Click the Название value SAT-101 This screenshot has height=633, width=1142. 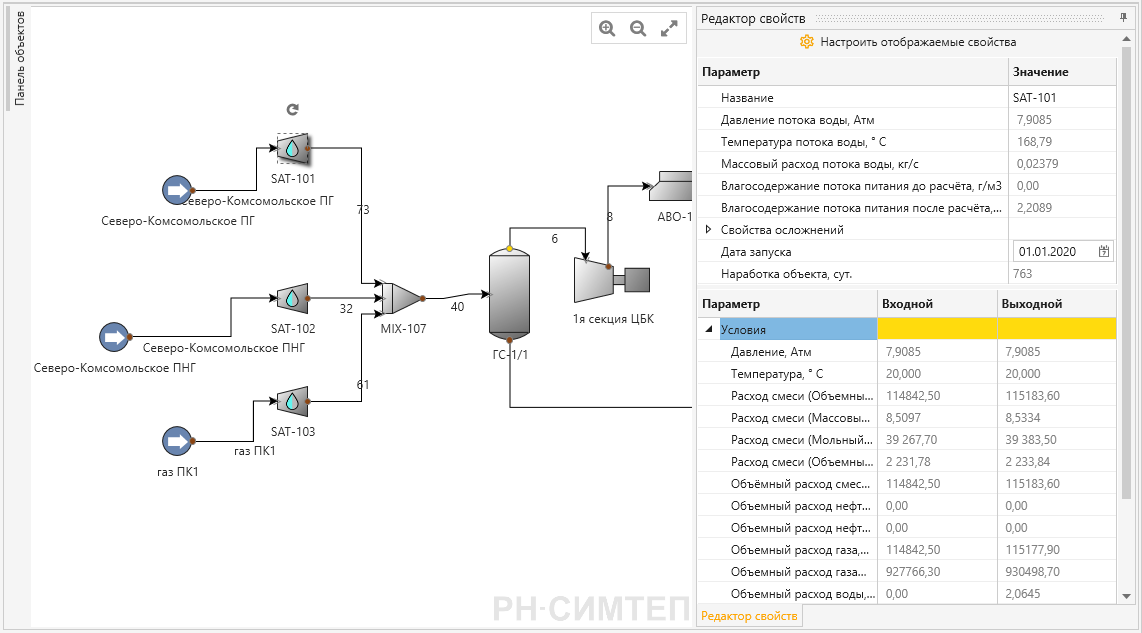(x=1034, y=98)
